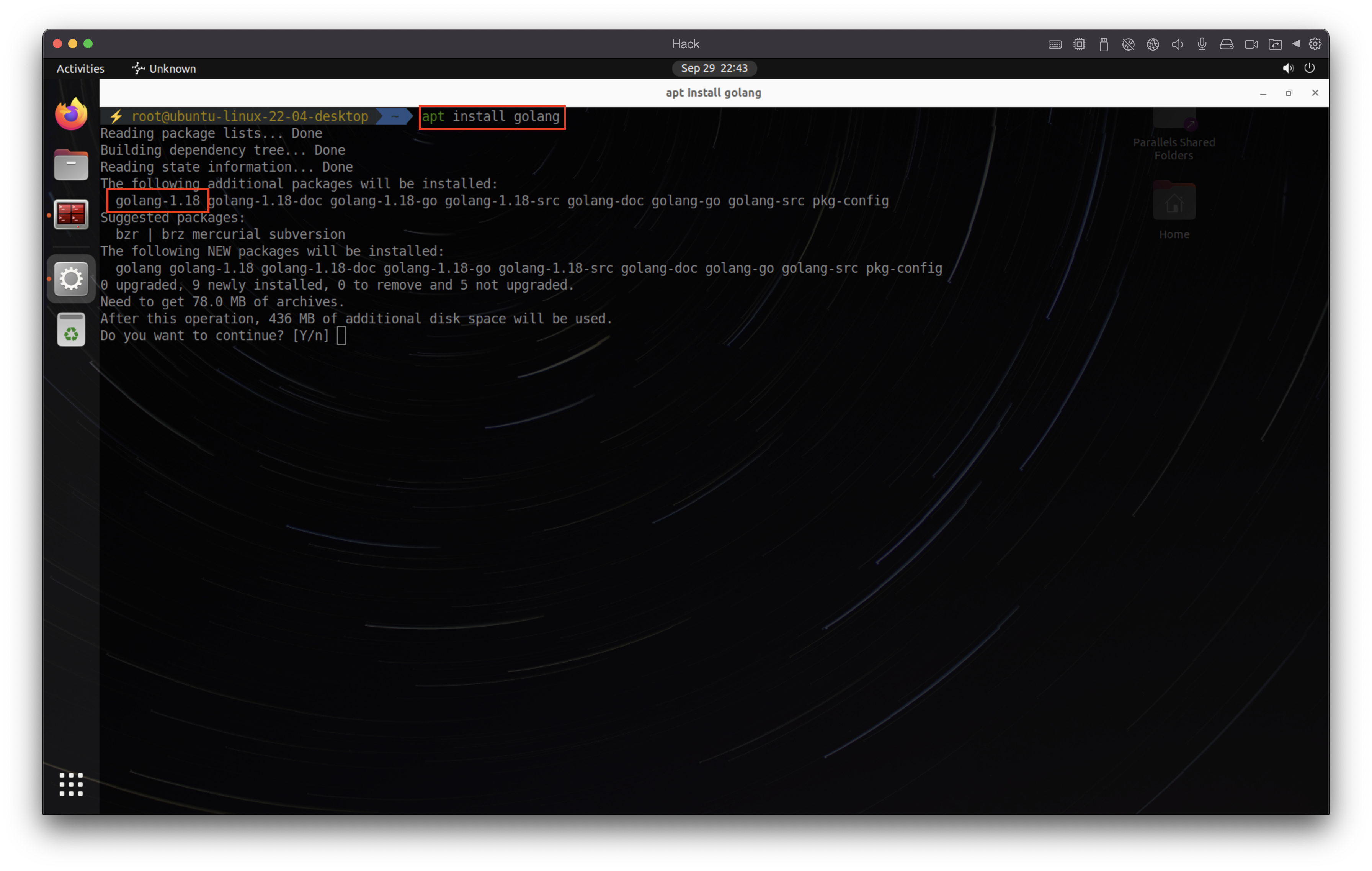This screenshot has height=871, width=1372.
Task: Toggle sound speaker icon in Parallels toolbar
Action: [x=1177, y=44]
